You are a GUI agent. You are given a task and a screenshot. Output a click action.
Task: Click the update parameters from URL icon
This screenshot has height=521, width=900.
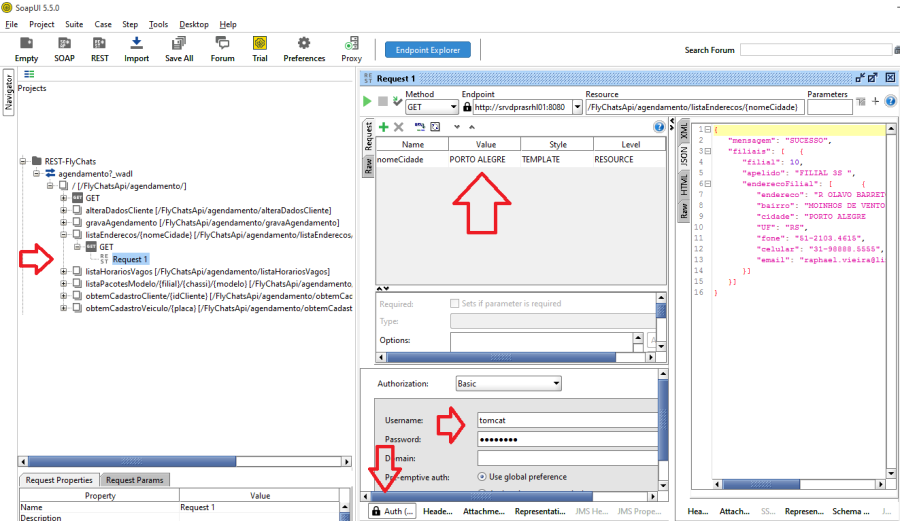pyautogui.click(x=420, y=127)
